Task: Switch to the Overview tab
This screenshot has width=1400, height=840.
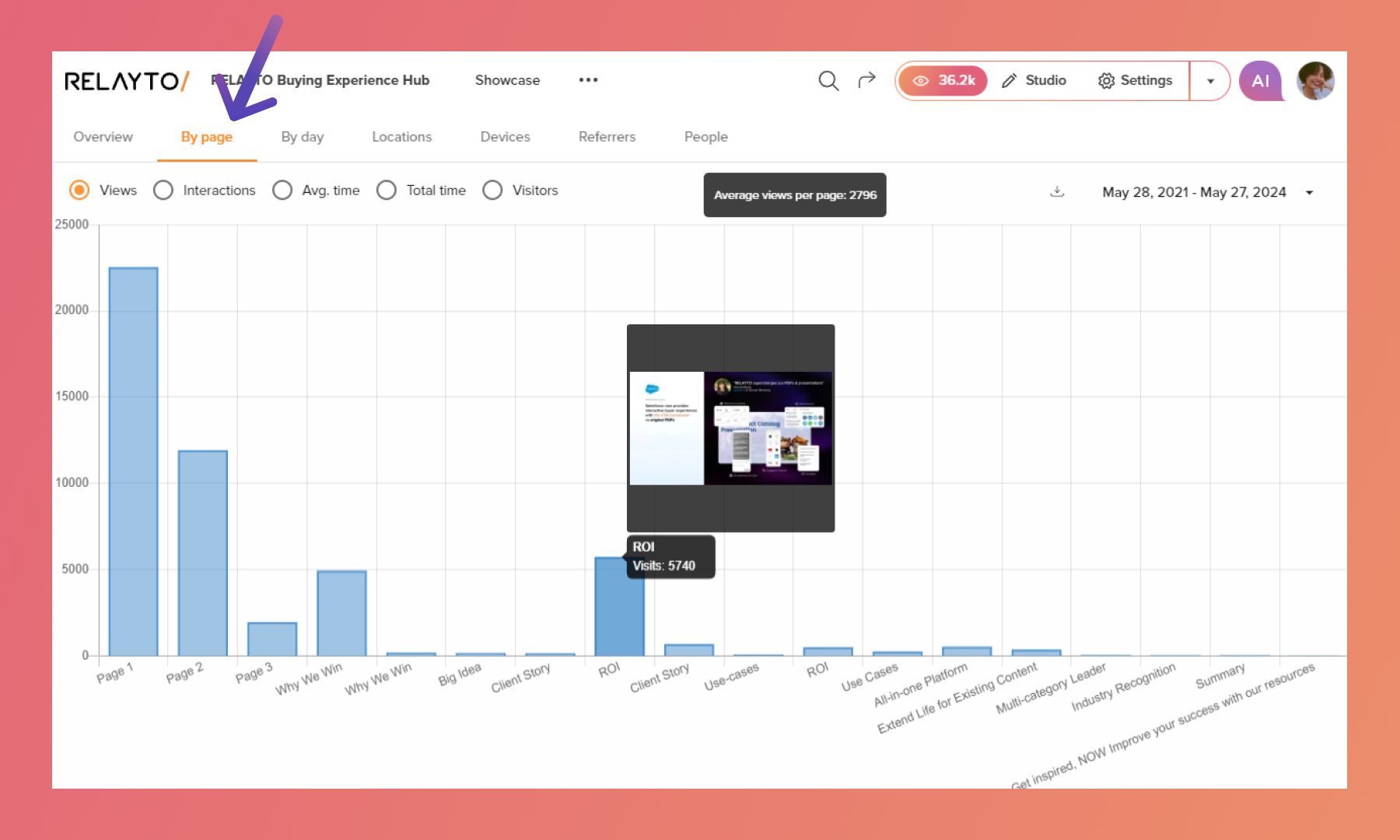Action: coord(103,137)
